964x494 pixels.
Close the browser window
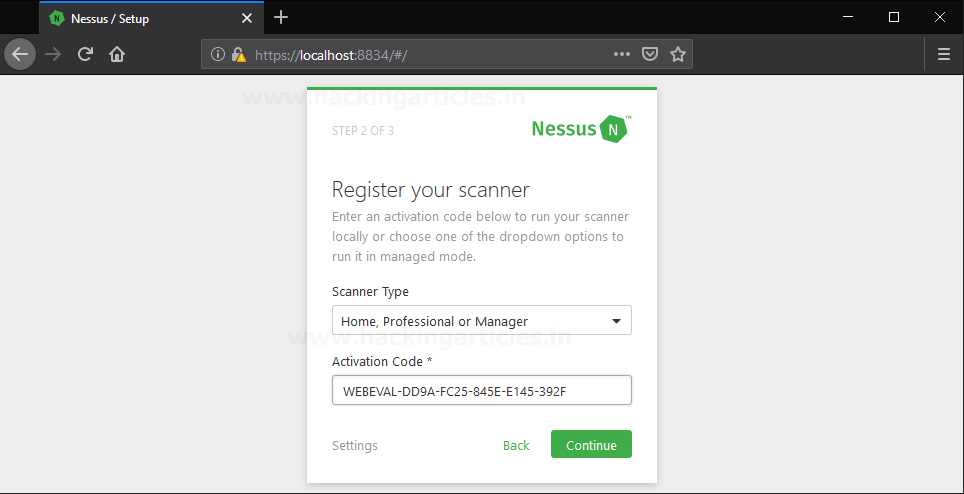pos(939,17)
